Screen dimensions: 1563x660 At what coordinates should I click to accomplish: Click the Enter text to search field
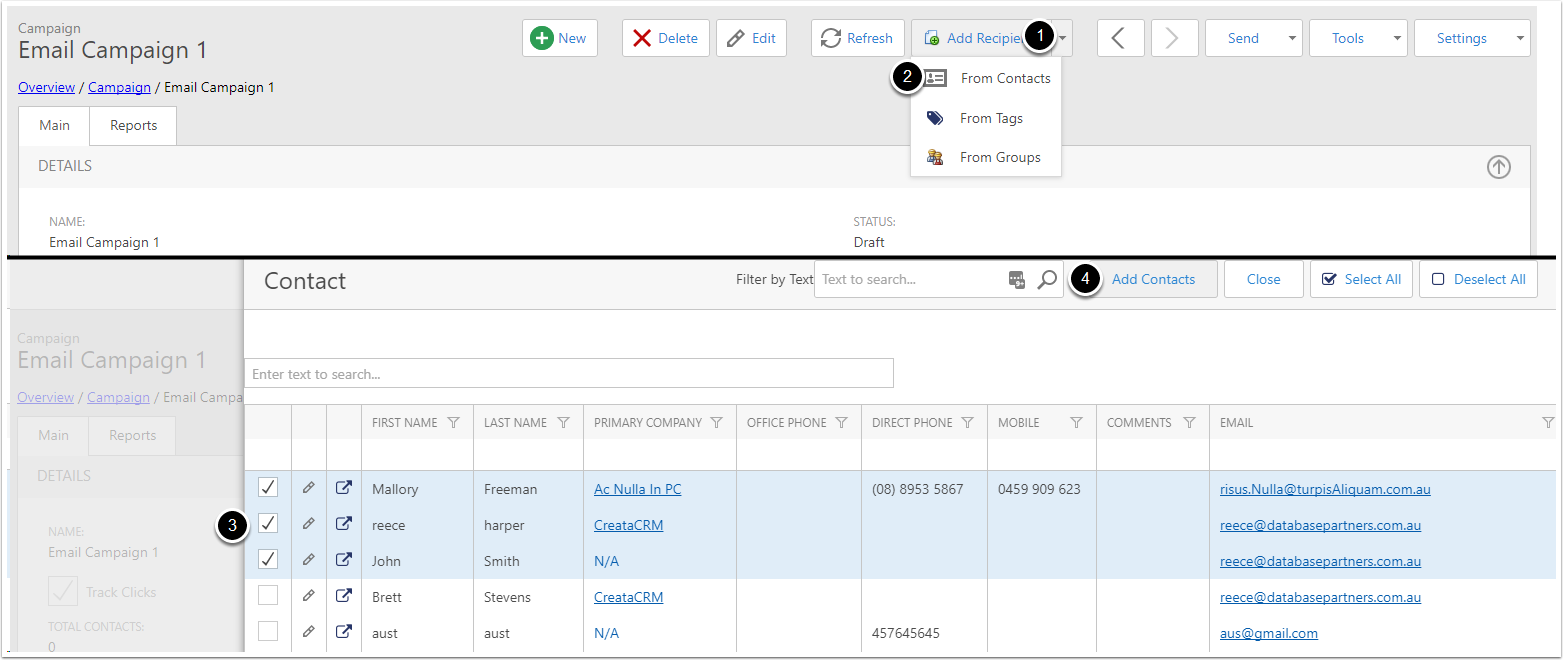[x=568, y=374]
